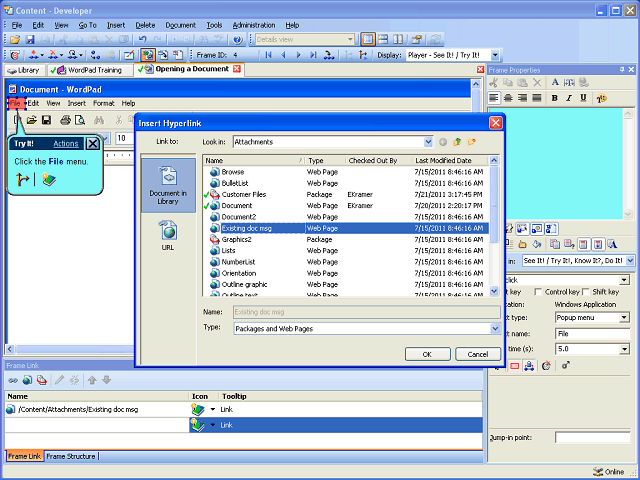Click the Italic formatting icon
Viewport: 640px width, 480px height.
coord(569,98)
